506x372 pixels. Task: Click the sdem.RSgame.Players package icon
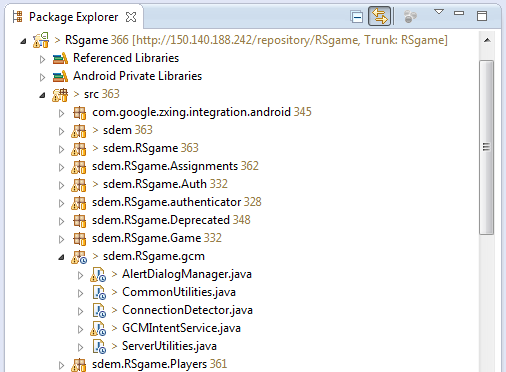point(79,365)
